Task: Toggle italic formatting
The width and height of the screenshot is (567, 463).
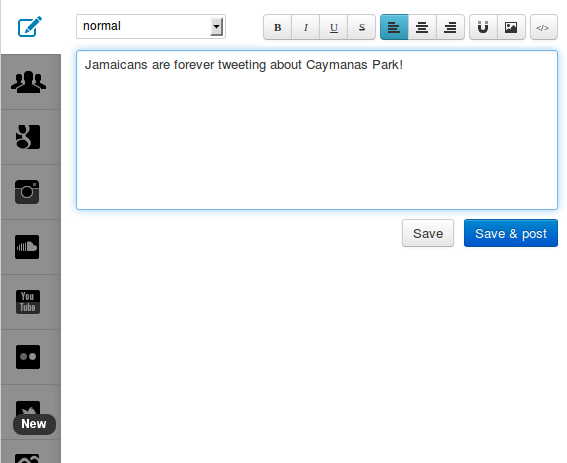Action: [306, 27]
